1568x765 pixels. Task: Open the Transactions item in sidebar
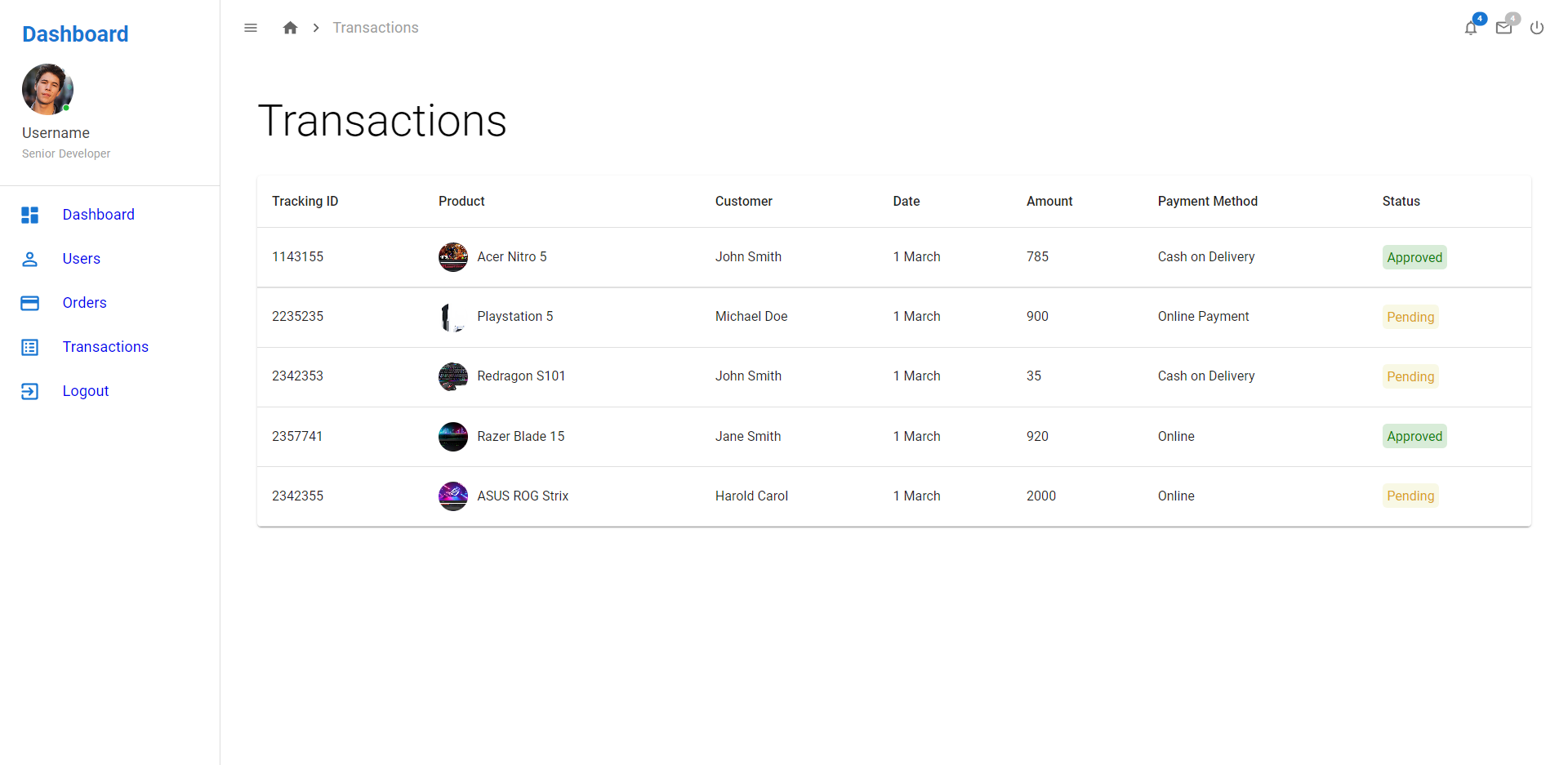tap(105, 346)
